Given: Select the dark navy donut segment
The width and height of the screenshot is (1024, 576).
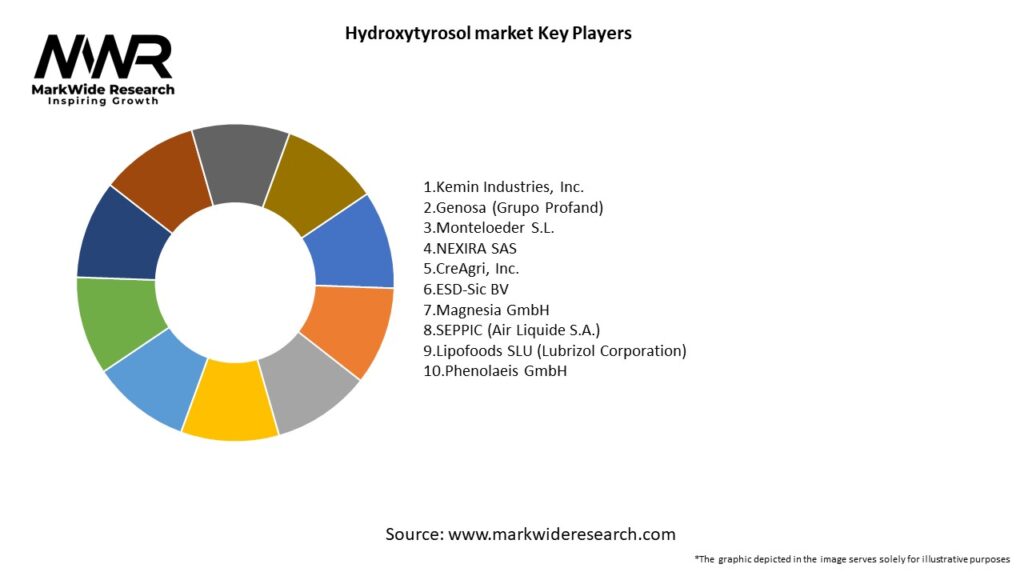Looking at the screenshot, I should (120, 238).
